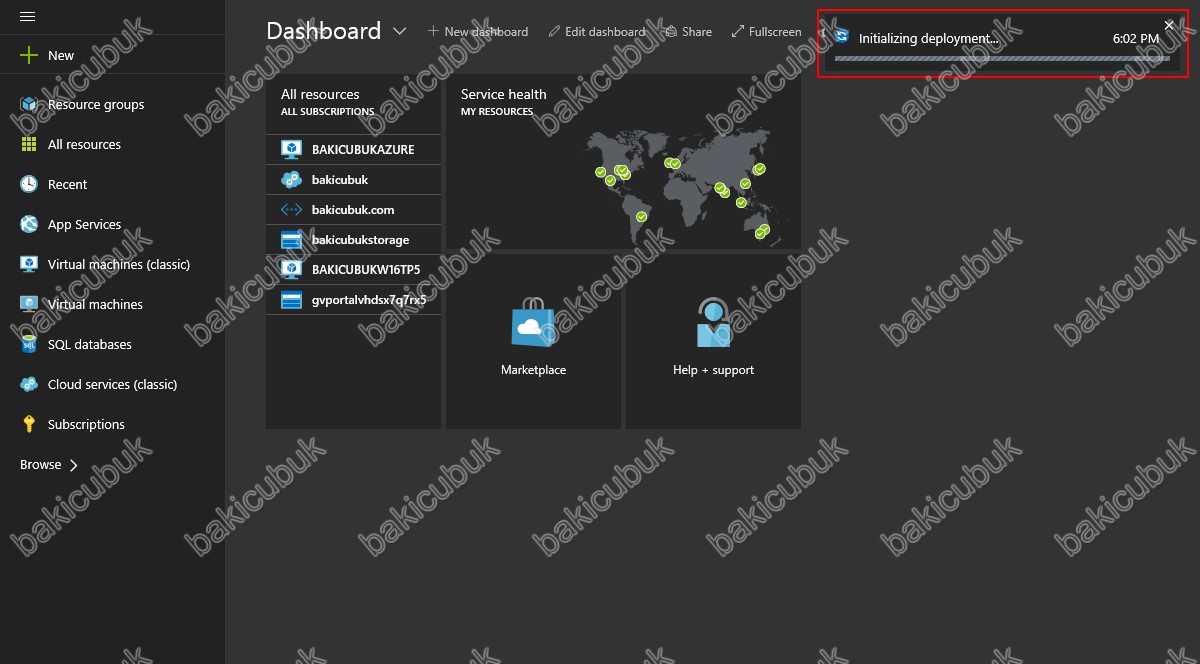Click the gvportalvhdsx7q7rx5 storage icon
This screenshot has width=1200, height=664.
click(x=291, y=300)
